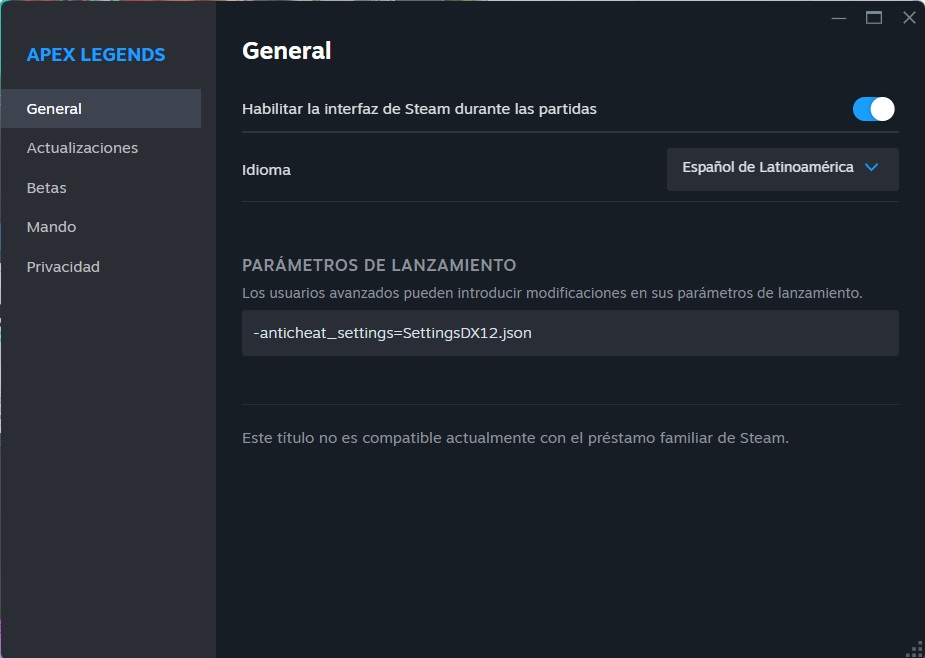Open the Betas settings page
925x658 pixels.
(47, 188)
